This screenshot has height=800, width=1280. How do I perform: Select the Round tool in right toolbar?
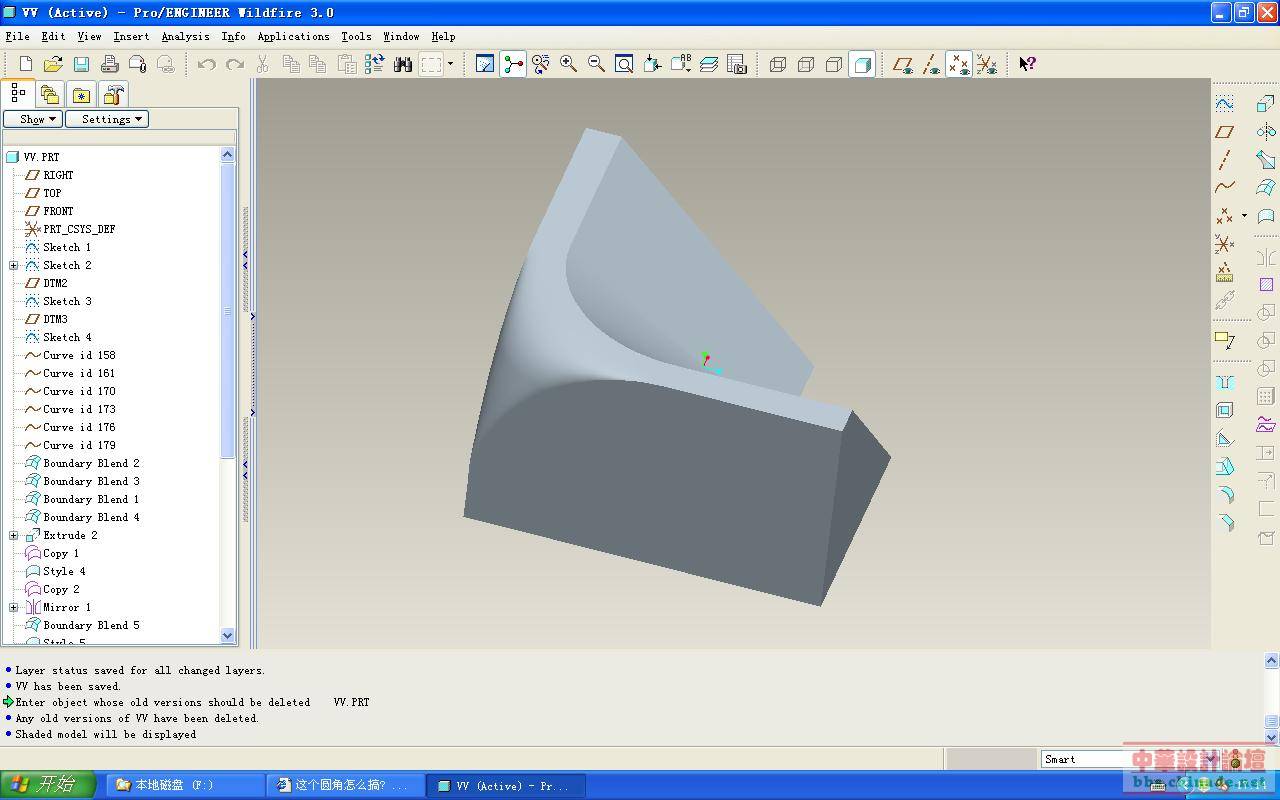tap(1224, 494)
